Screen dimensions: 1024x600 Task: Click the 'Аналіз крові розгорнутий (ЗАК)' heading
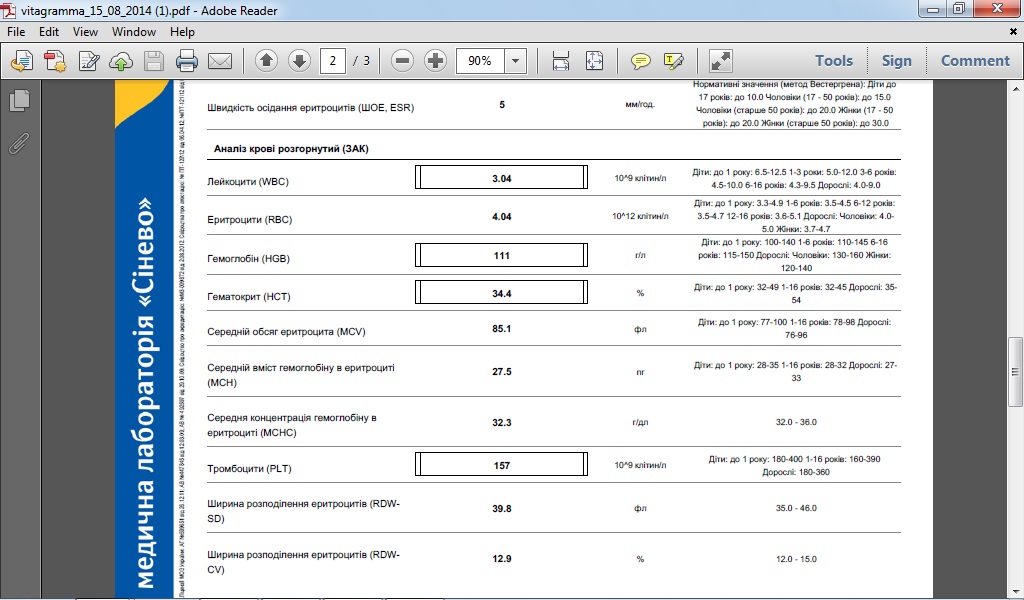tap(291, 149)
